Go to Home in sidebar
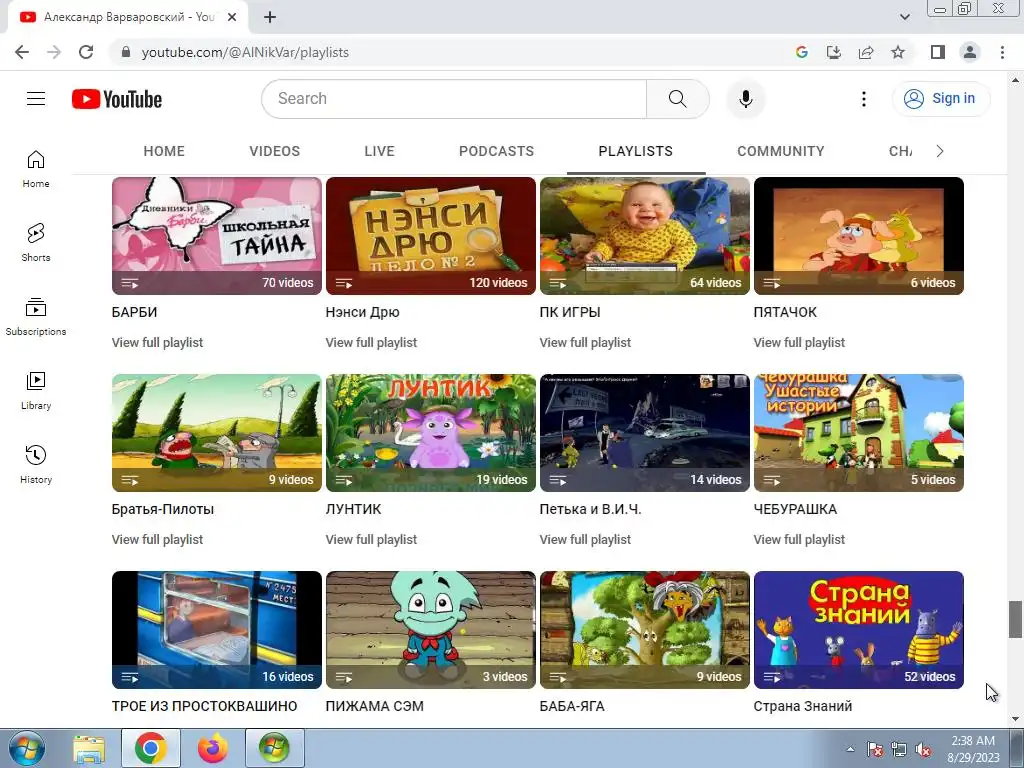This screenshot has width=1024, height=768. [36, 168]
